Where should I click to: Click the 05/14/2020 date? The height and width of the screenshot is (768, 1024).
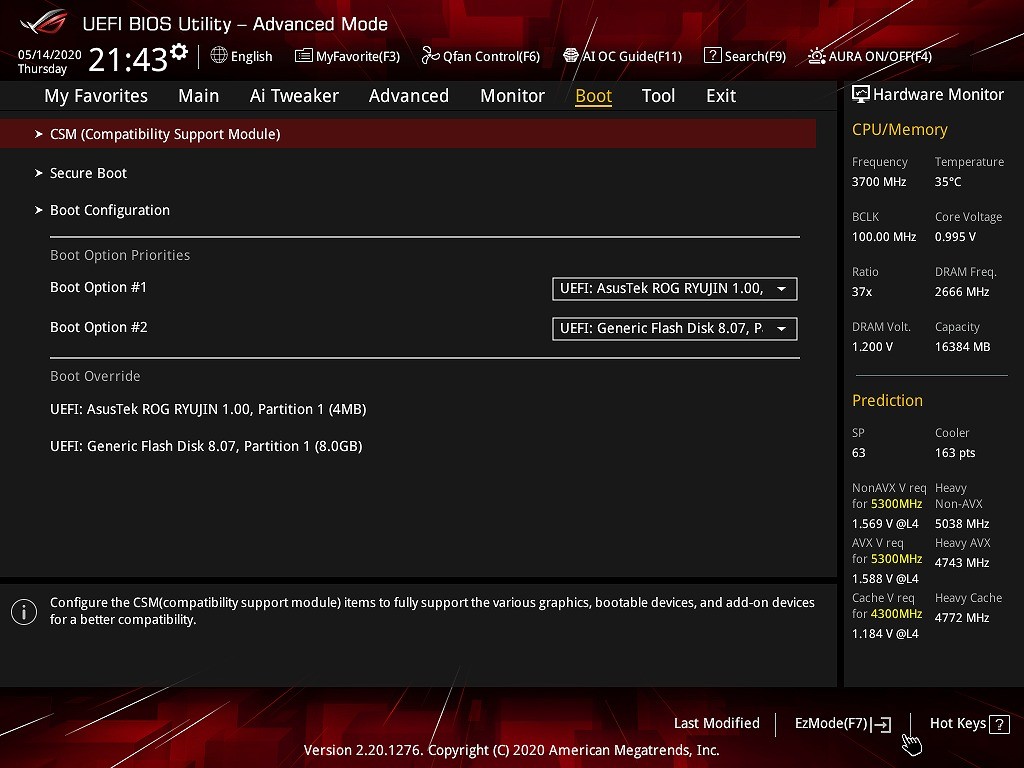tap(50, 54)
